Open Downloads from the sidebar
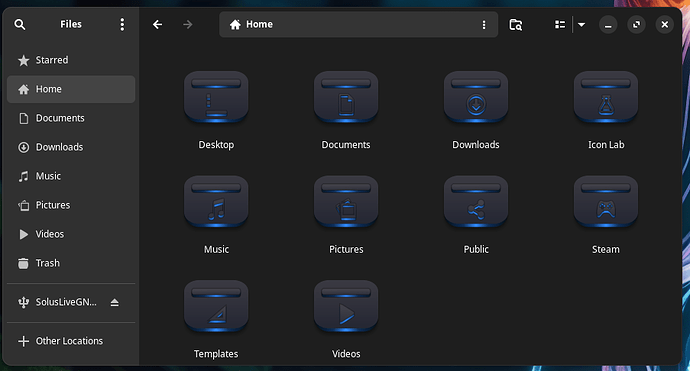 (71, 147)
